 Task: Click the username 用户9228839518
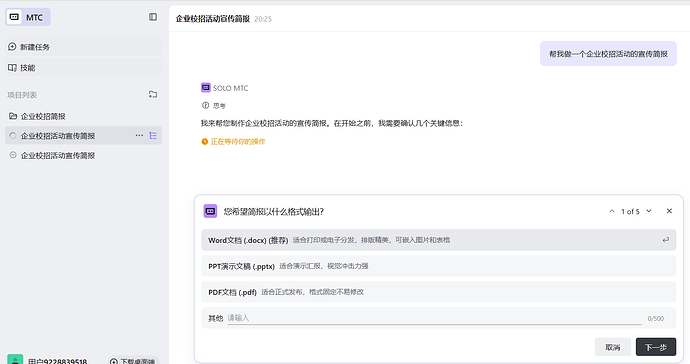click(57, 361)
